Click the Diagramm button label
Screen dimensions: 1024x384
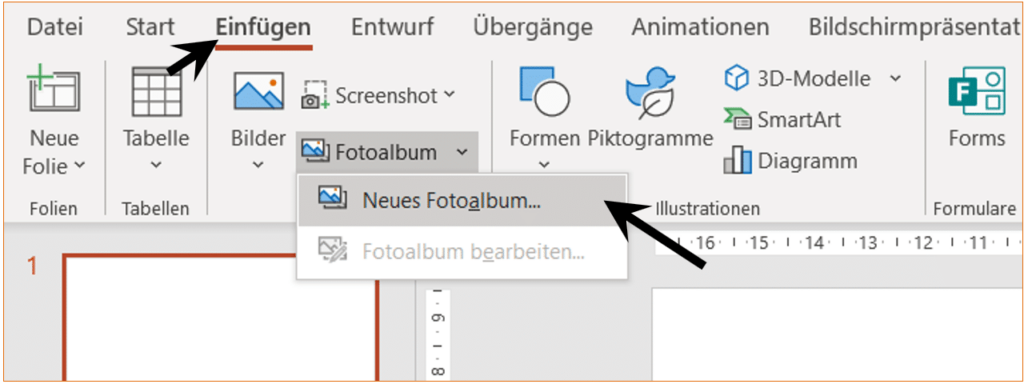(807, 160)
